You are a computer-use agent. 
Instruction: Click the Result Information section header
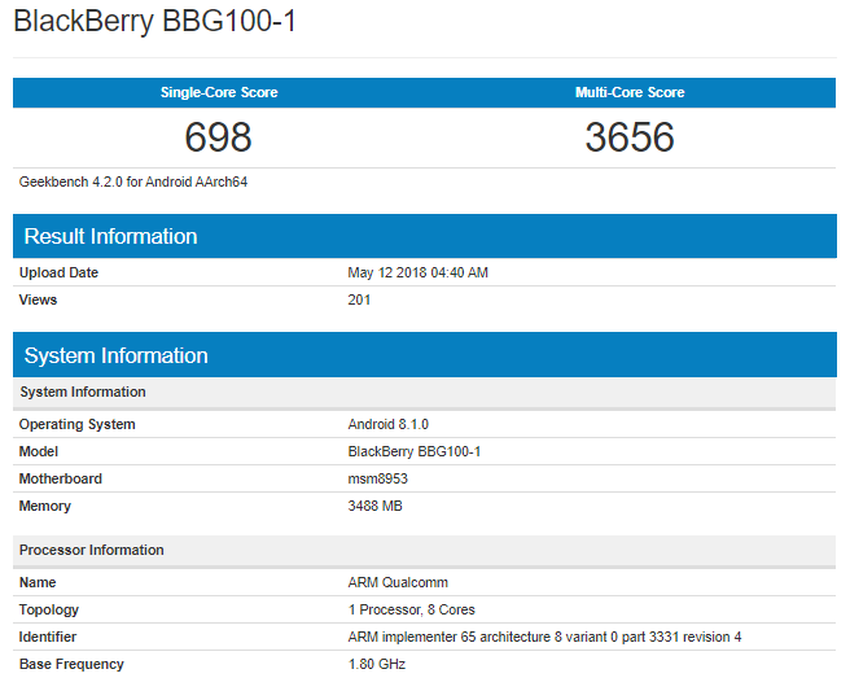[x=110, y=236]
